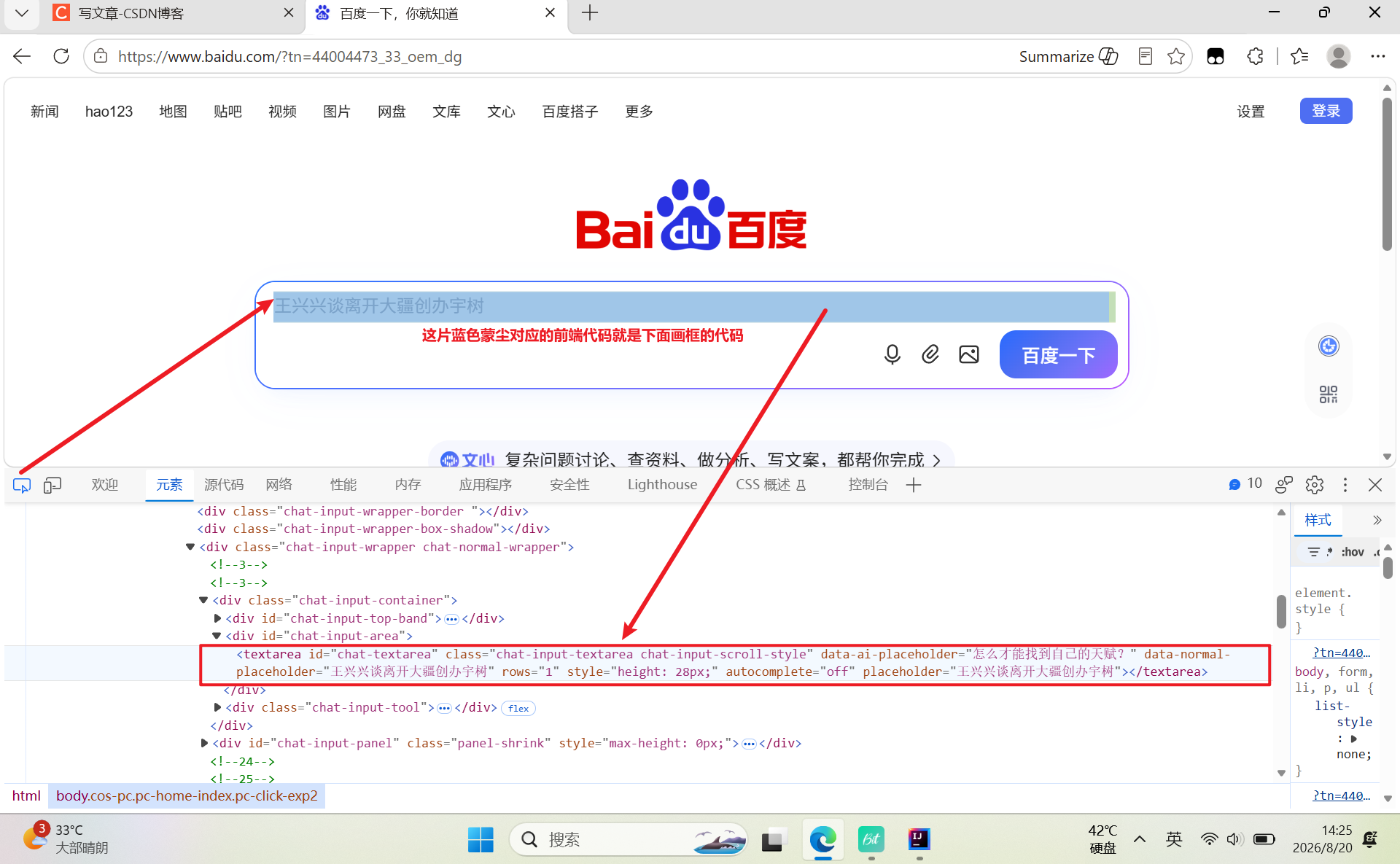Open the 更多 navigation link
1400x864 pixels.
(639, 112)
